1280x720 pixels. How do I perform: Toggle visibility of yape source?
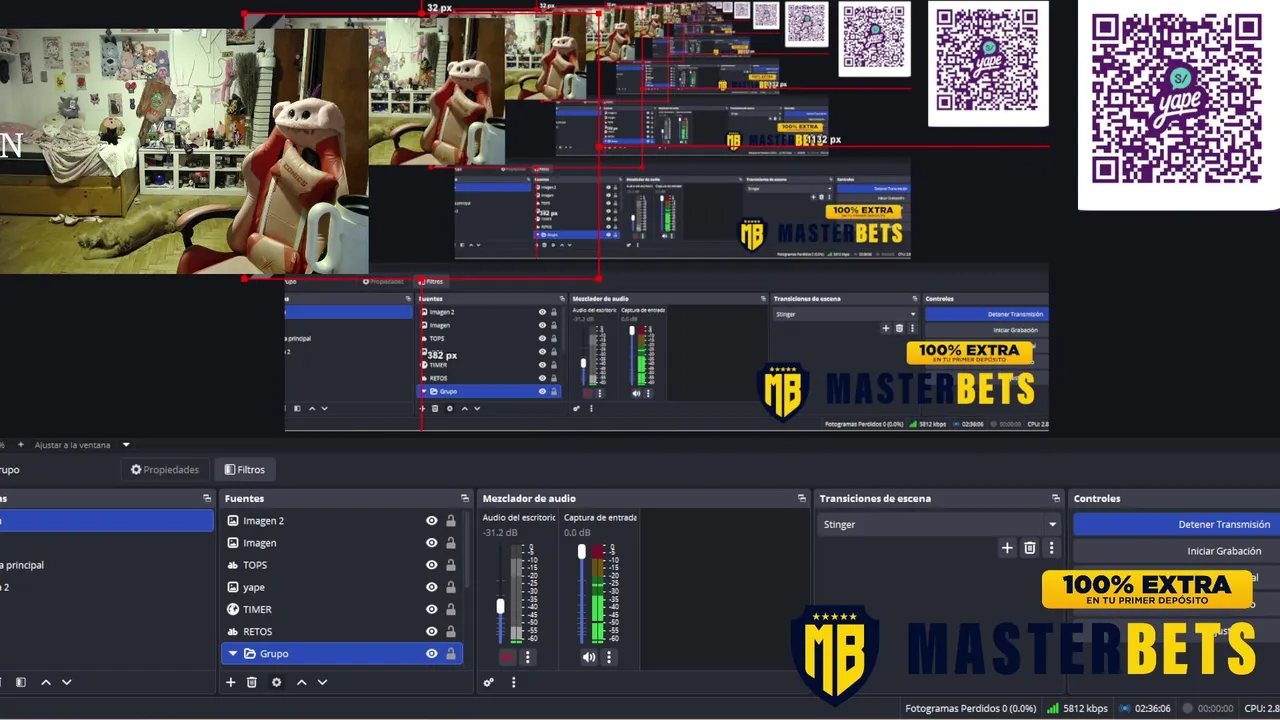pos(432,587)
